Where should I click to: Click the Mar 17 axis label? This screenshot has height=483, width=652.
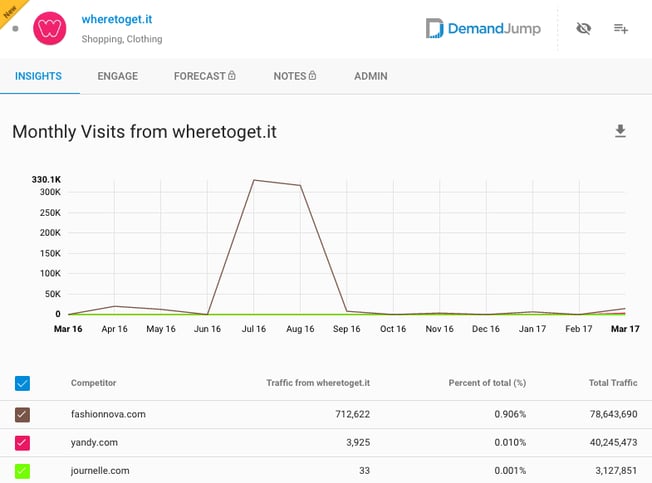625,329
